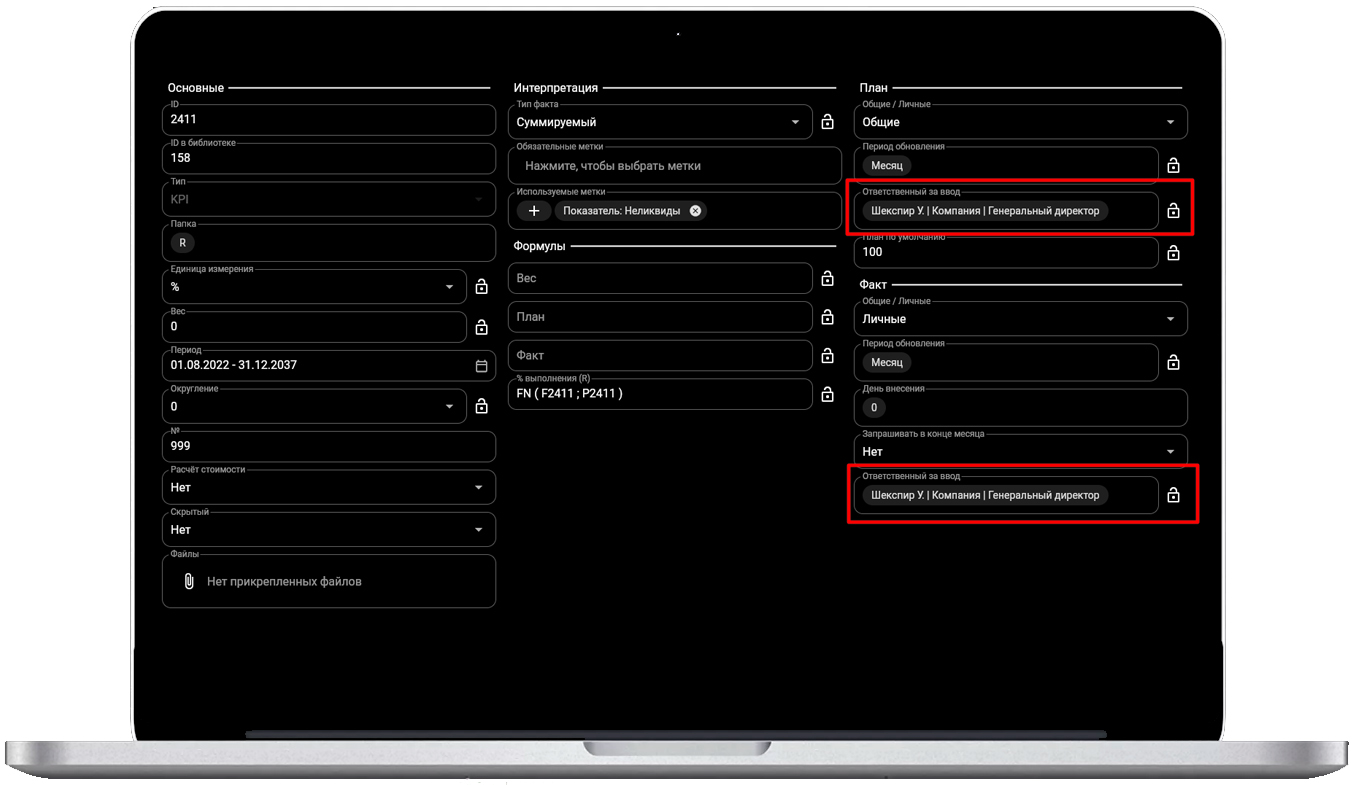The image size is (1352, 785).
Task: Click the lock icon beside % выполнения formula
Action: [827, 394]
